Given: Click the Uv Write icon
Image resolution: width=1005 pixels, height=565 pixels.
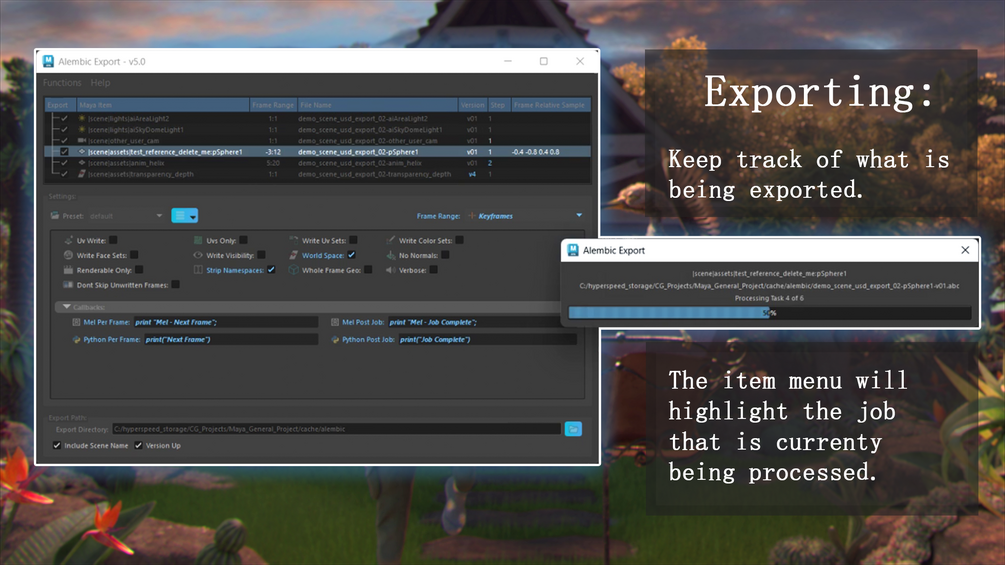Looking at the screenshot, I should pyautogui.click(x=69, y=240).
